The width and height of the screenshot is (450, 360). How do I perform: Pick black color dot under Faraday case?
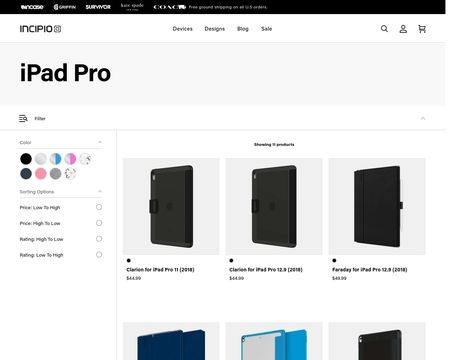[x=334, y=260]
